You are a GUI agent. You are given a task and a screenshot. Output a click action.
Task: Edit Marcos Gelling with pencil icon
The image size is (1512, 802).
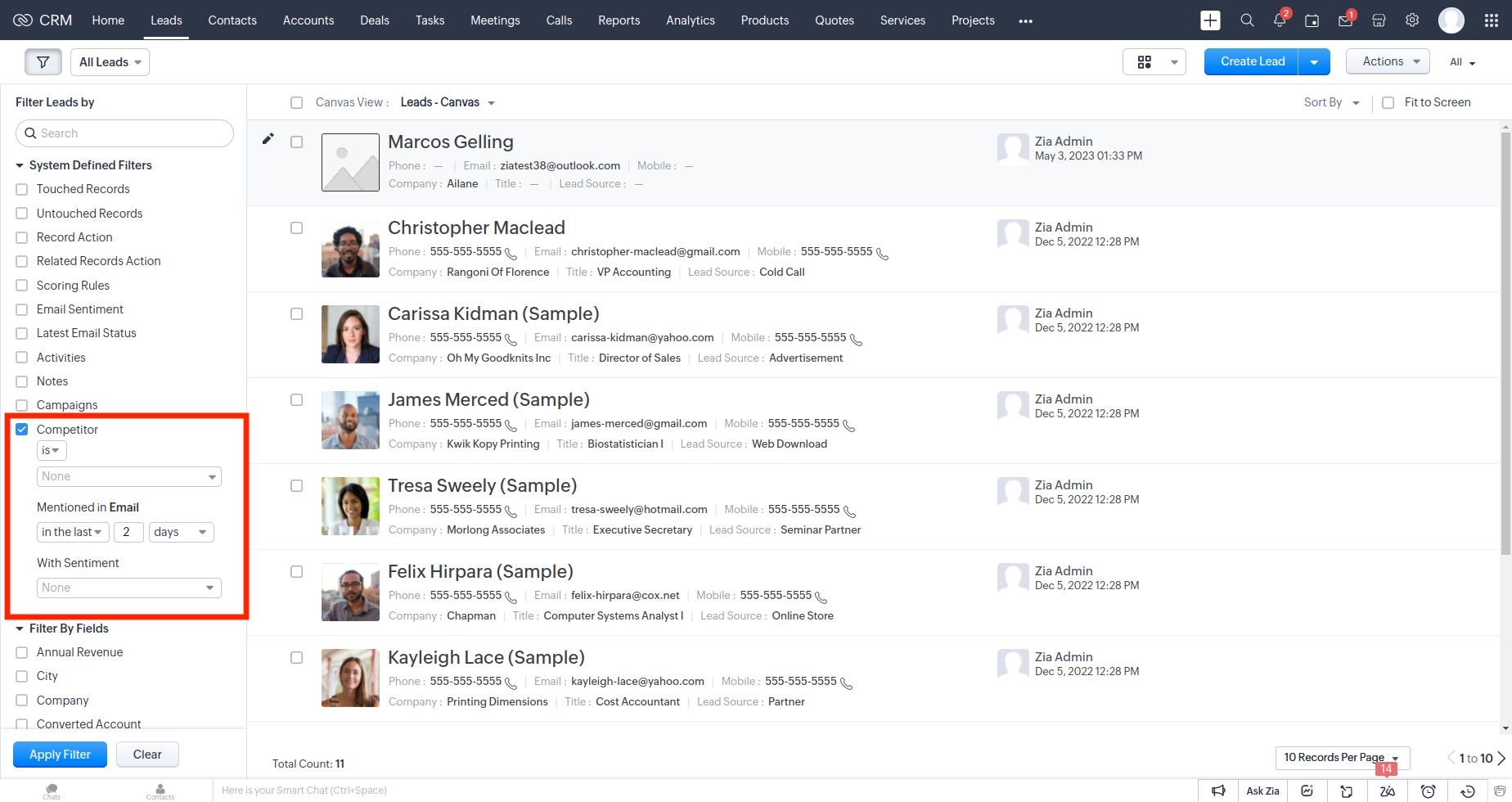[268, 139]
